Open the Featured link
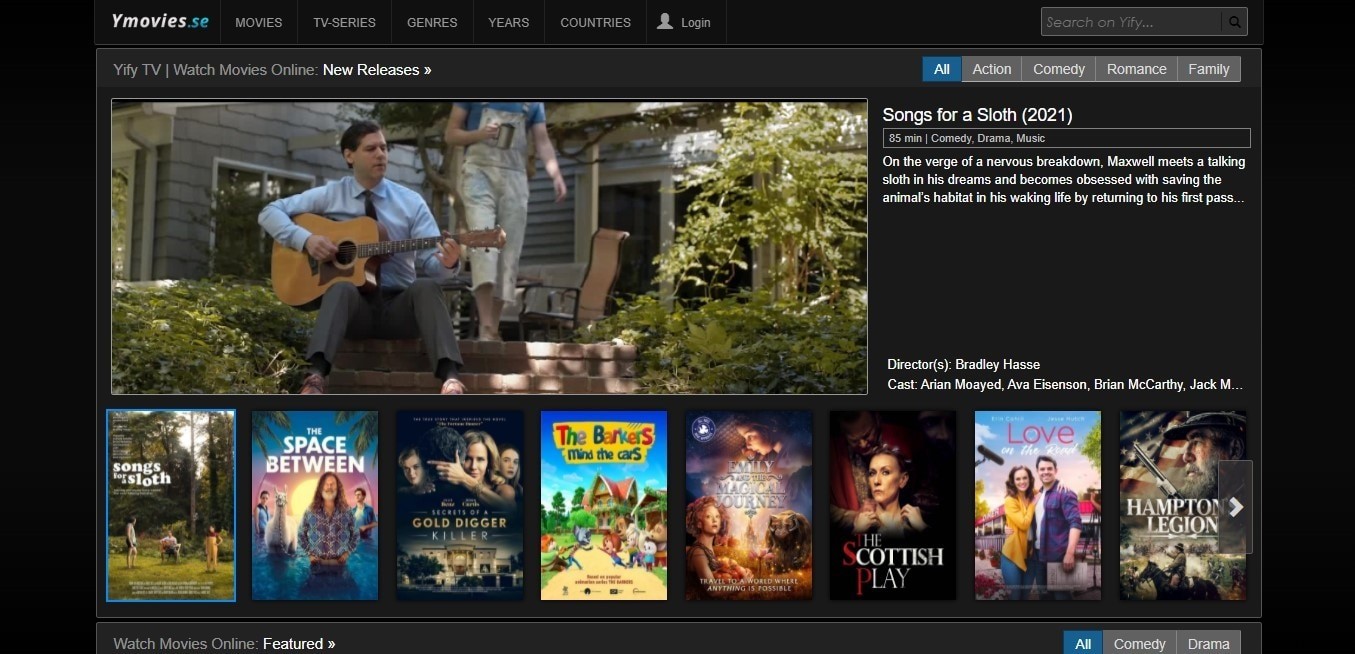Viewport: 1355px width, 654px height. 294,644
